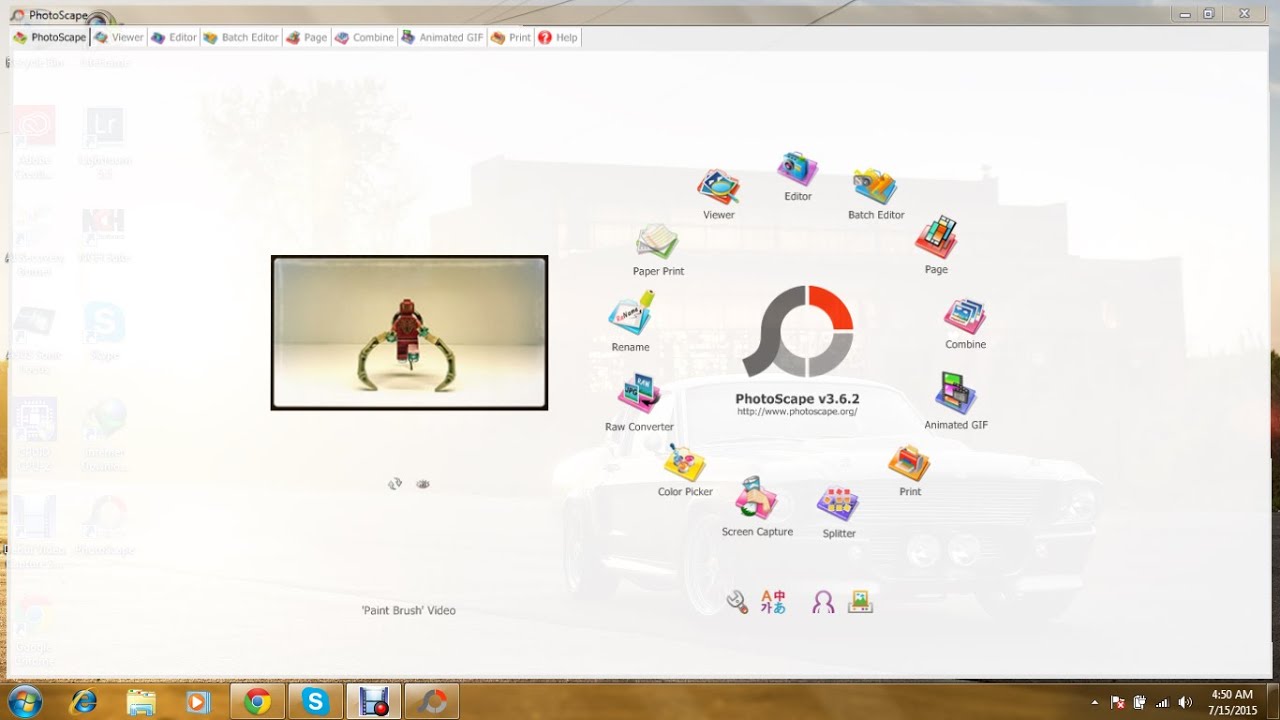Open the Animated GIF circle icon

click(956, 393)
